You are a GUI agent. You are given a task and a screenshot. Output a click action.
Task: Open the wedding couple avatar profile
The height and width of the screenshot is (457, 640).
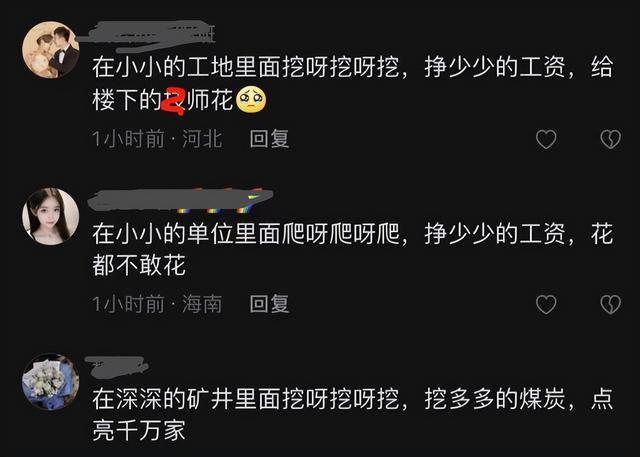[x=51, y=50]
